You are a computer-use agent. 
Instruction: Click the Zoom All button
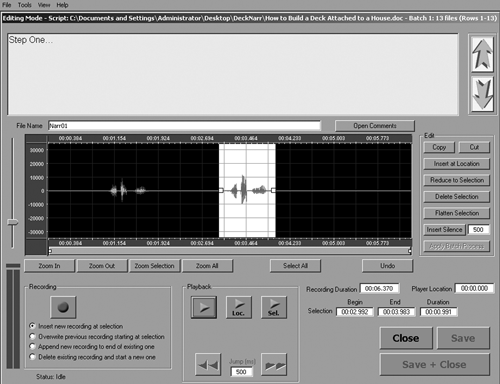tap(207, 266)
